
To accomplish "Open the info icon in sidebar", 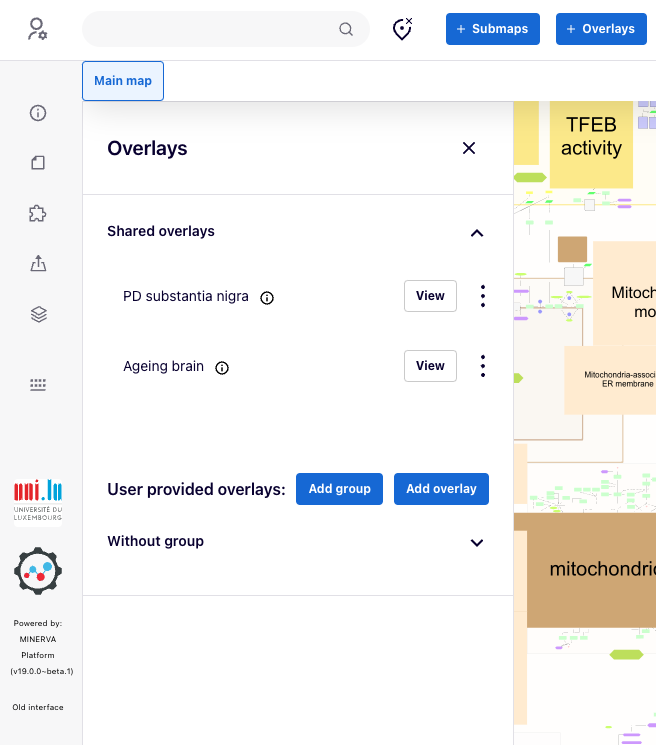I will tap(38, 113).
